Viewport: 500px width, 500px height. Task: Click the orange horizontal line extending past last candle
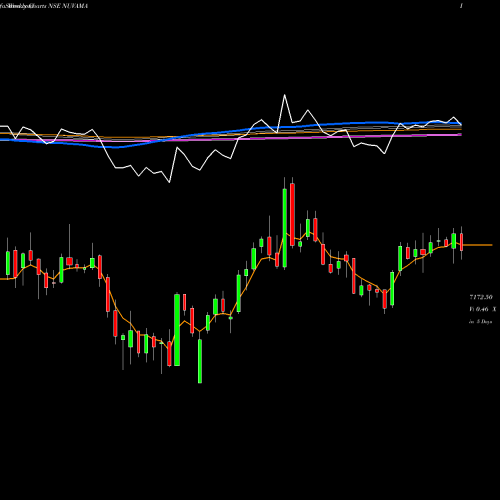[x=478, y=245]
